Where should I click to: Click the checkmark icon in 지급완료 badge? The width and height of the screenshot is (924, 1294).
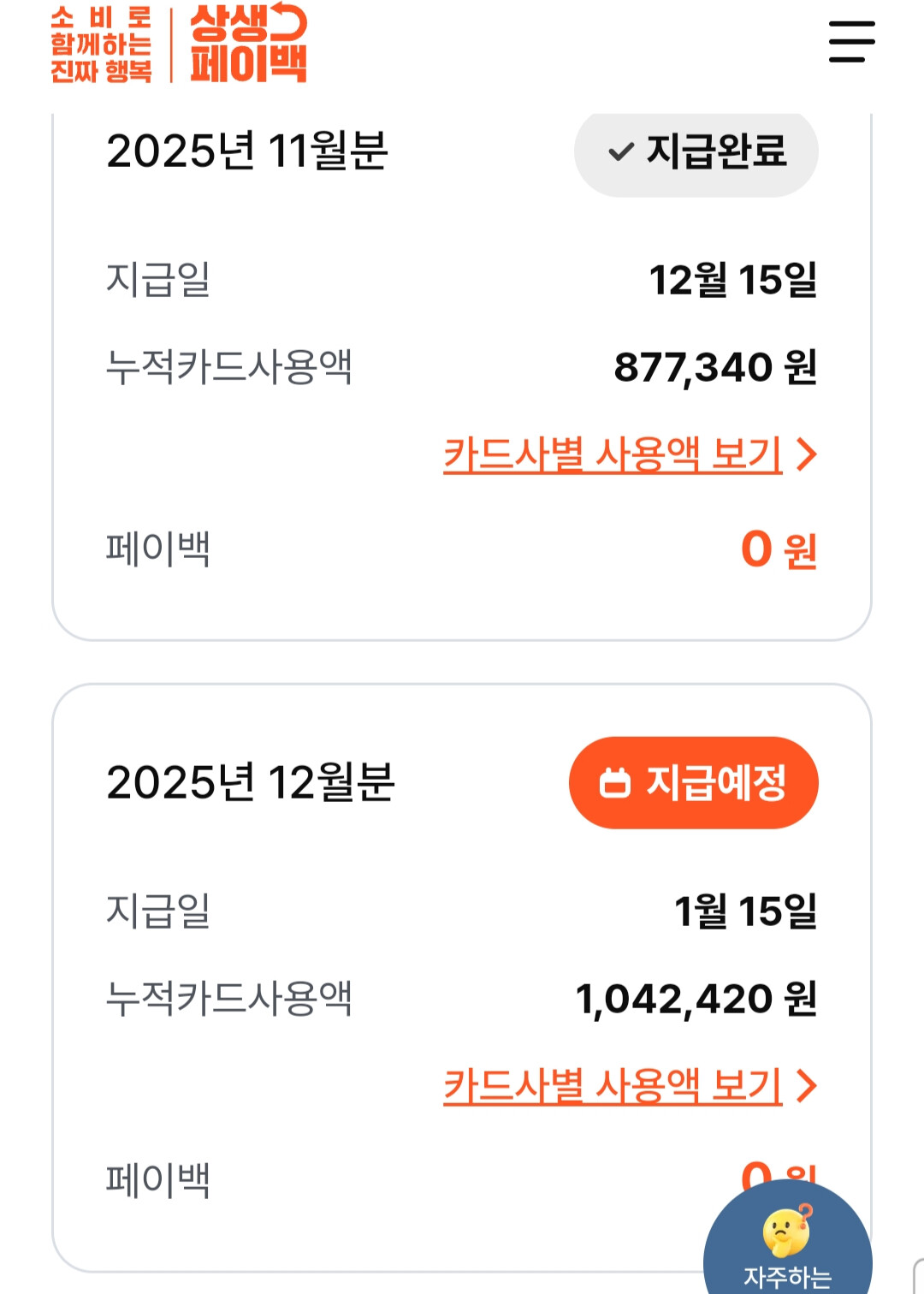click(x=620, y=152)
